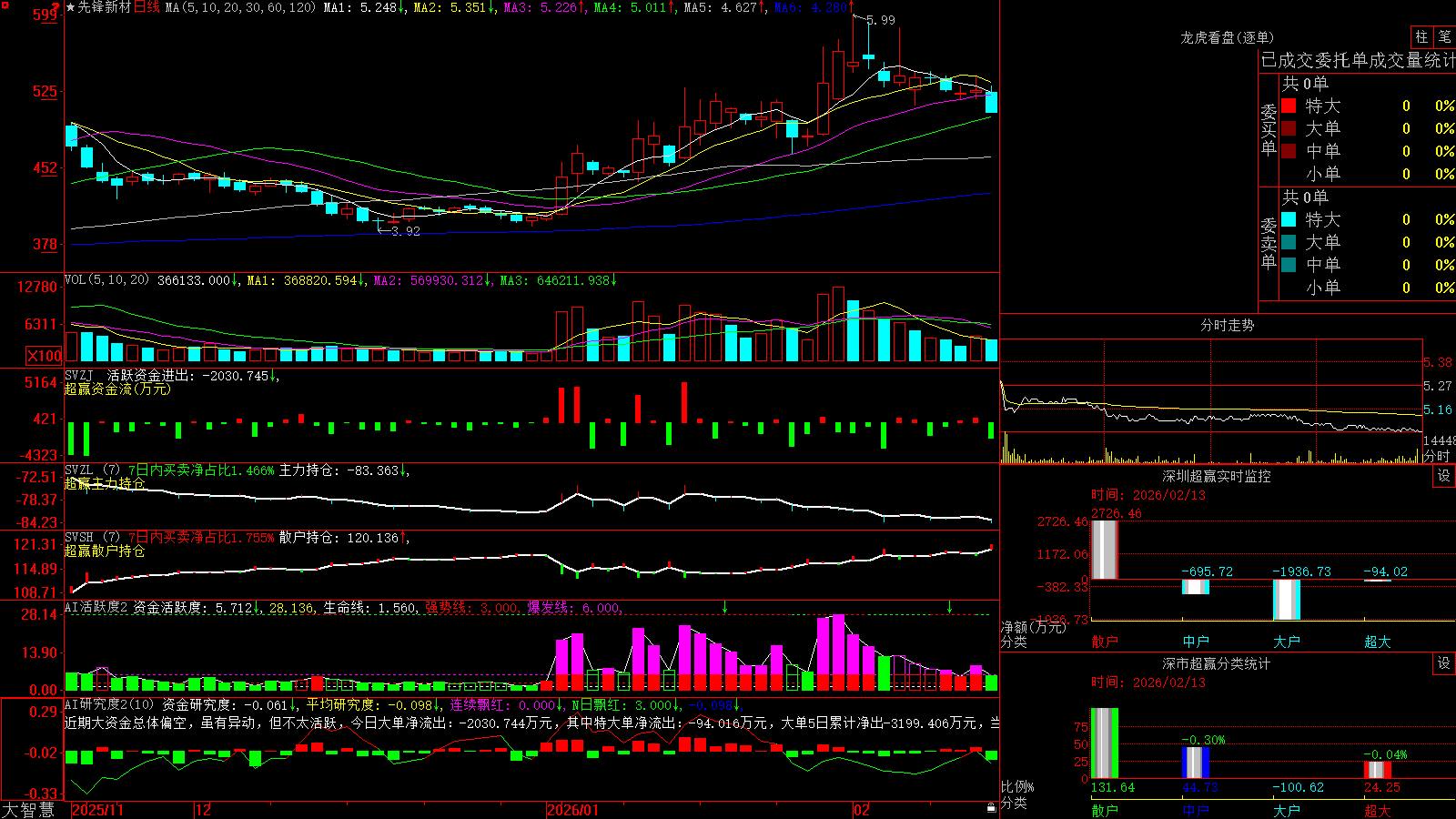Open the SVZJ indicator label
The height and width of the screenshot is (819, 1456).
tap(79, 375)
